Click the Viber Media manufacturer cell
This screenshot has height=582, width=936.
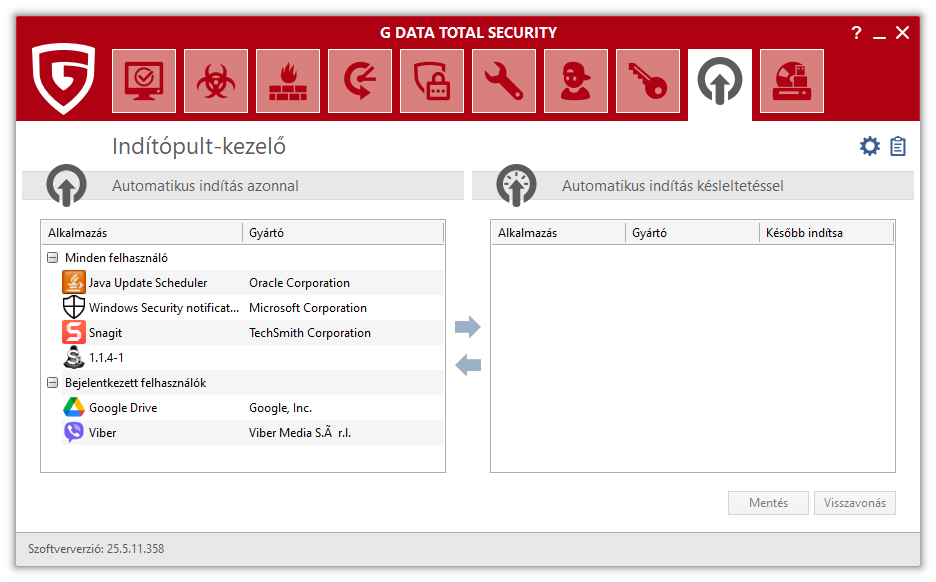coord(300,433)
